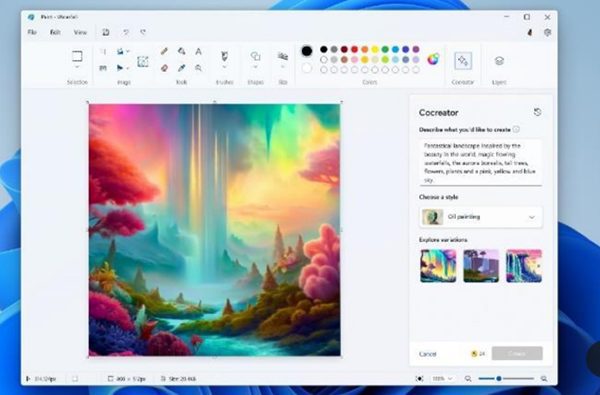
Task: Toggle the Cocreator panel button in ribbon
Action: tap(463, 61)
